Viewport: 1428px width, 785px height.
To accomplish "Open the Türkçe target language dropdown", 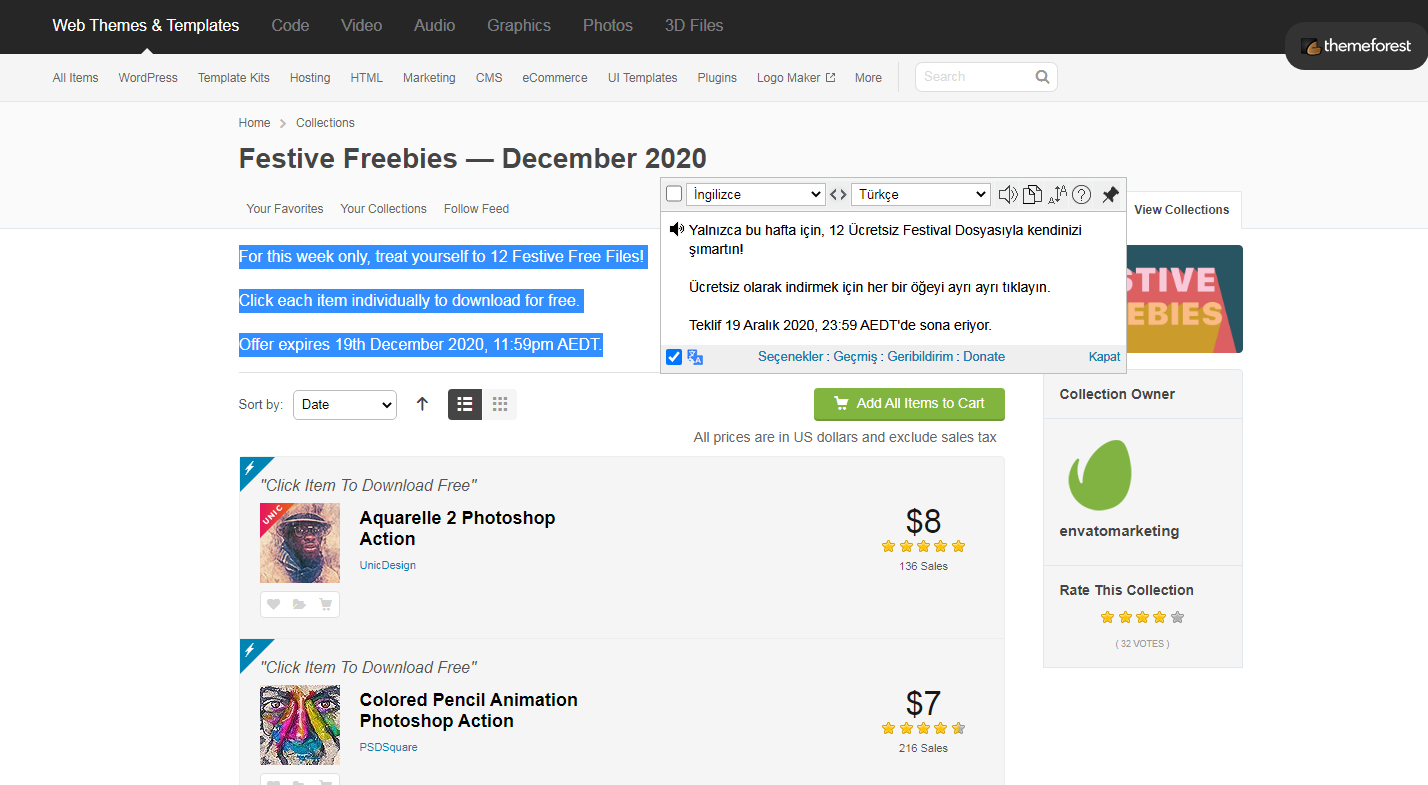I will coord(921,194).
